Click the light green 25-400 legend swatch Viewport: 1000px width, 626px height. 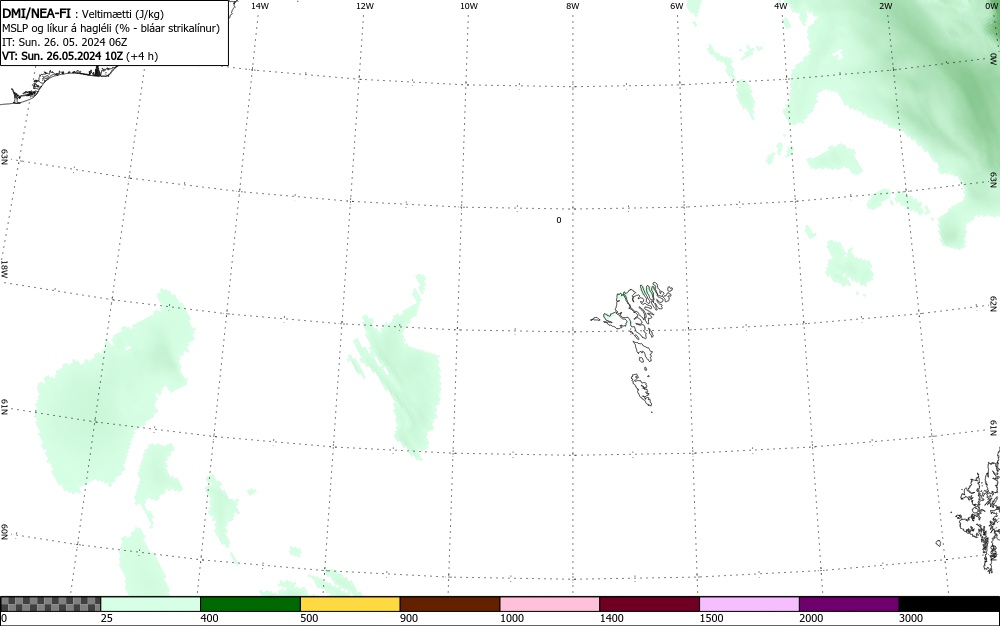click(x=151, y=604)
